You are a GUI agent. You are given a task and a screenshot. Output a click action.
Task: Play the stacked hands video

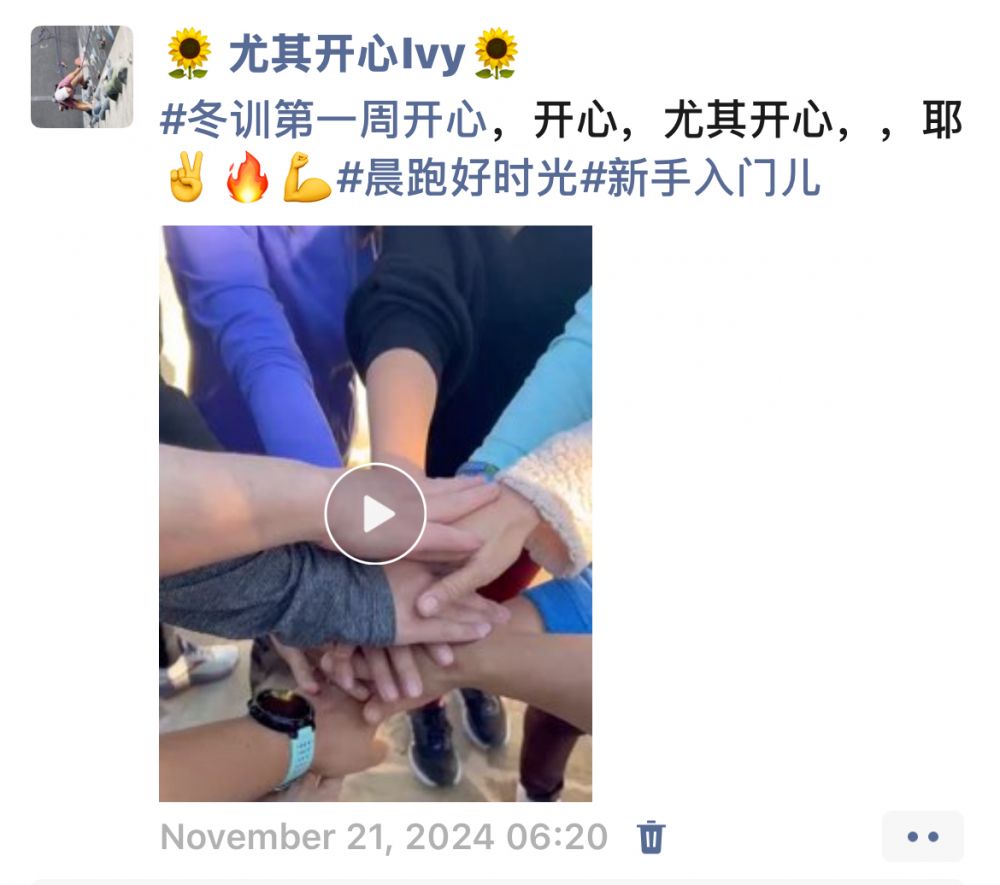click(x=375, y=513)
